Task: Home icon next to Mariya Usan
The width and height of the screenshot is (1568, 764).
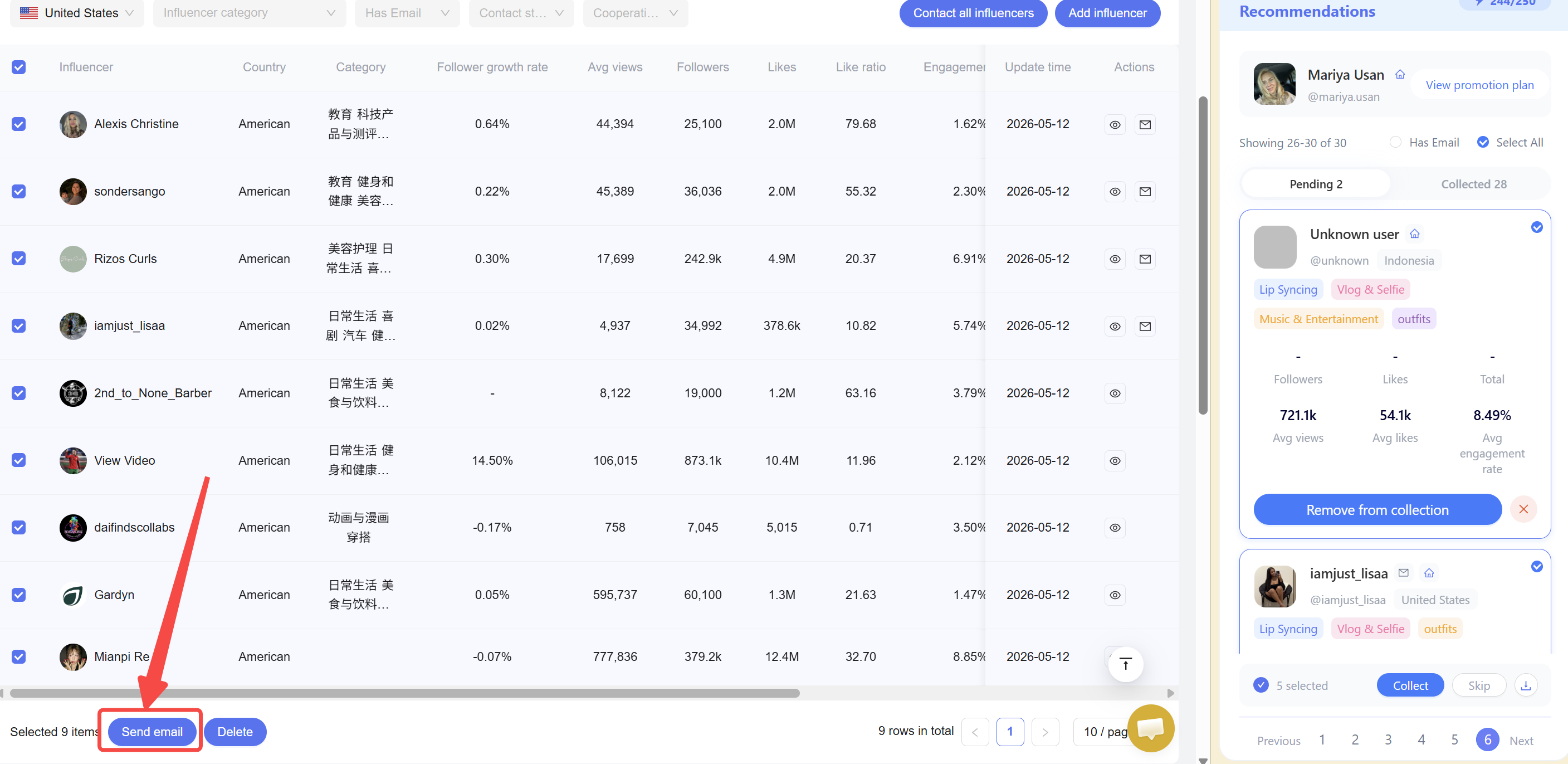Action: 1400,74
